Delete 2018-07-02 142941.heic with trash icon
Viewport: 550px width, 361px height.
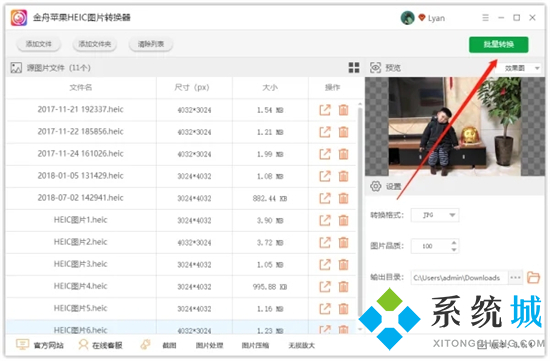(343, 199)
